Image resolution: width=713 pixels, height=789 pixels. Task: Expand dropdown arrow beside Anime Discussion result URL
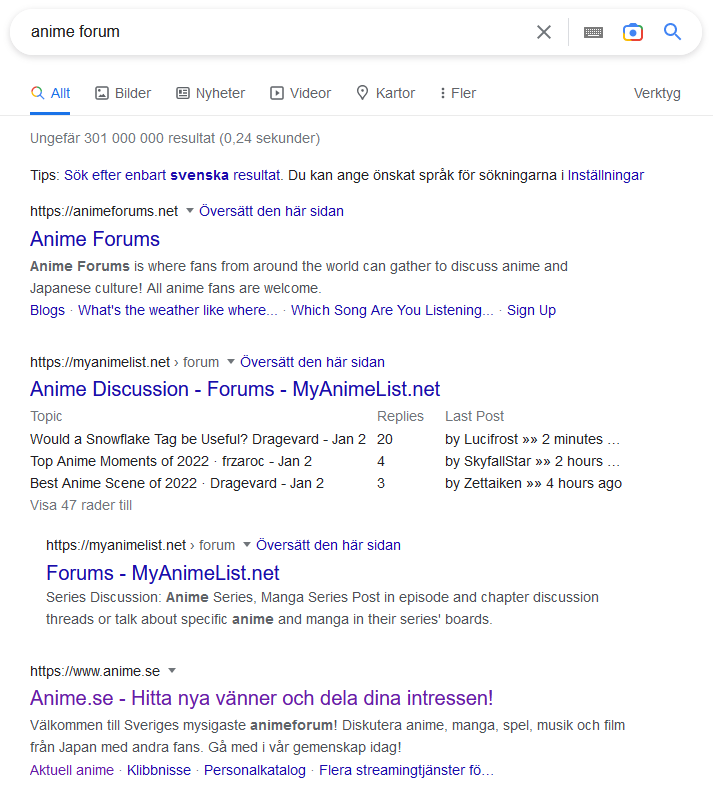point(230,361)
